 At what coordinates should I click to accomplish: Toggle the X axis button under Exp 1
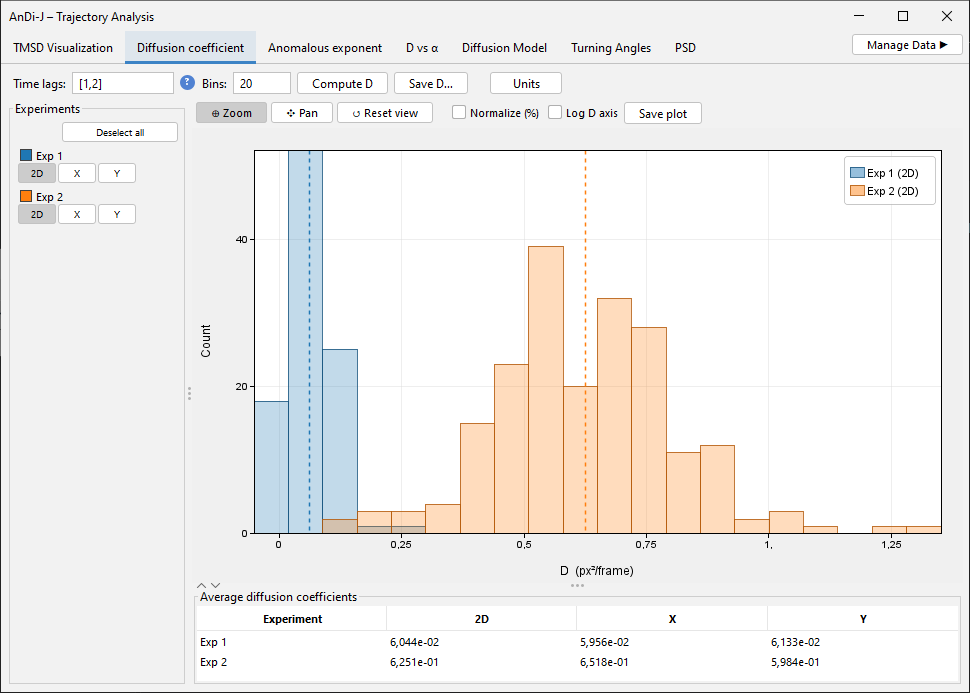(77, 173)
